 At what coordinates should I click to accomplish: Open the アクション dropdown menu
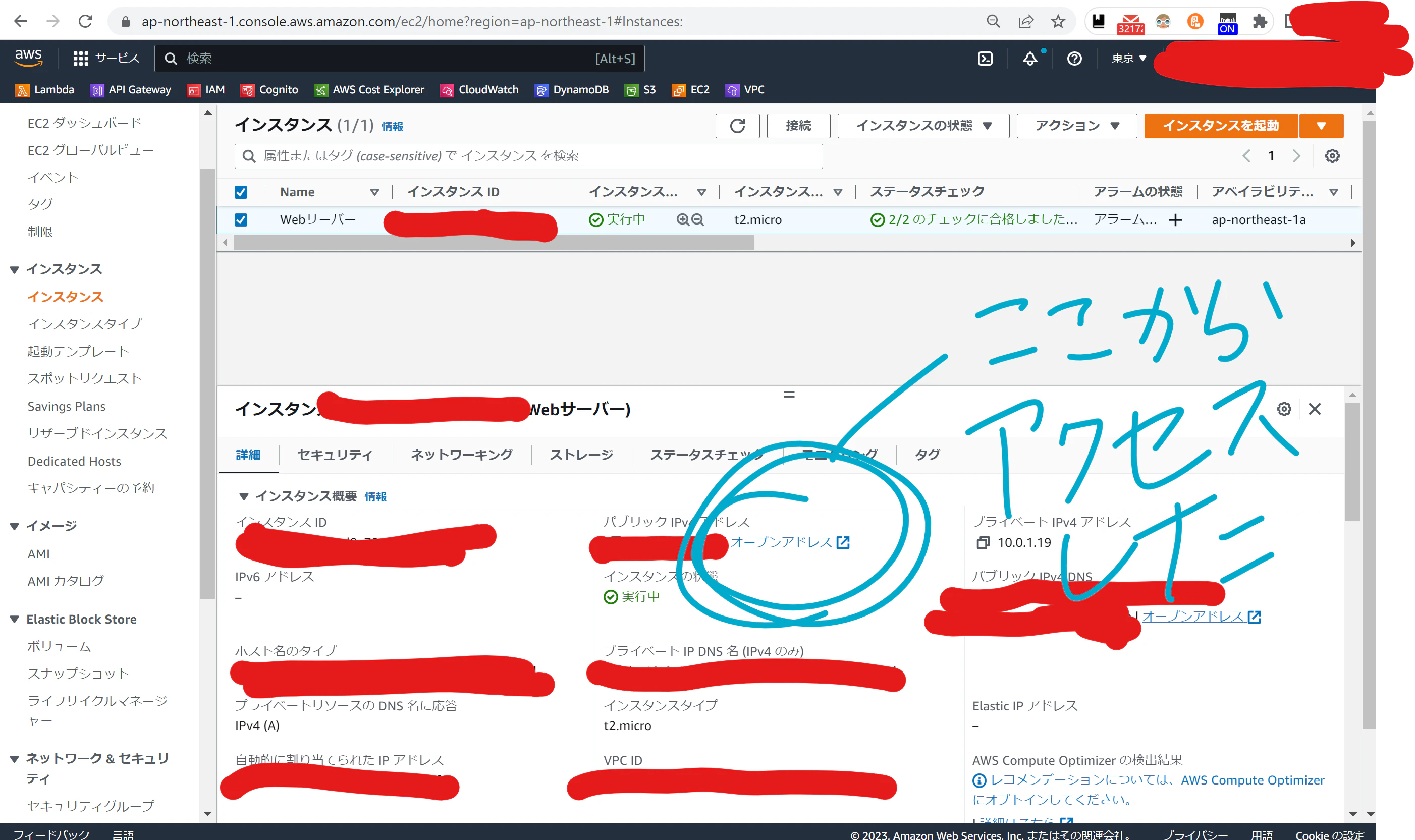1076,126
